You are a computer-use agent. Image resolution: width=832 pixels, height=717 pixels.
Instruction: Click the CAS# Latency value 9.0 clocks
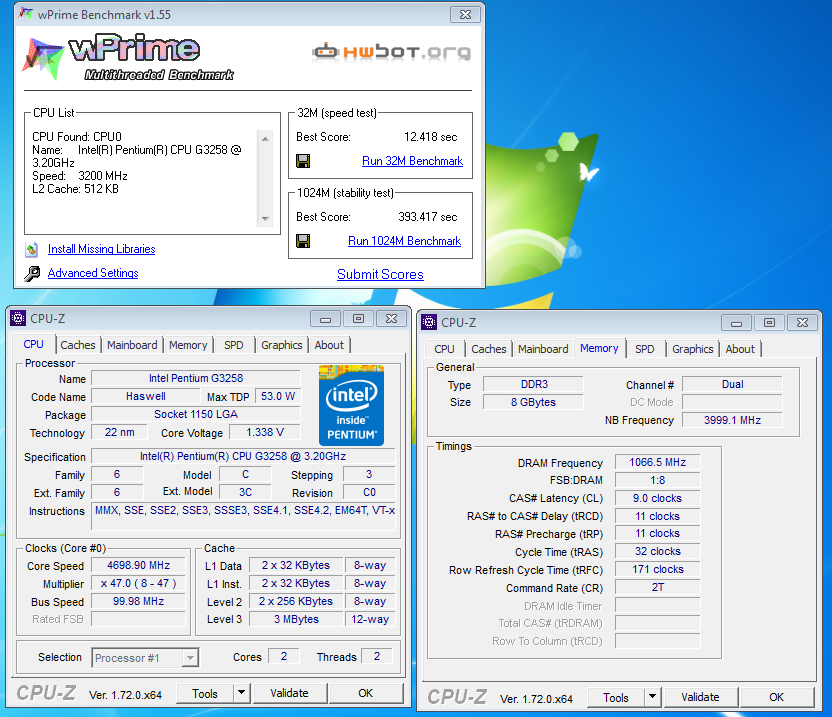pos(657,498)
